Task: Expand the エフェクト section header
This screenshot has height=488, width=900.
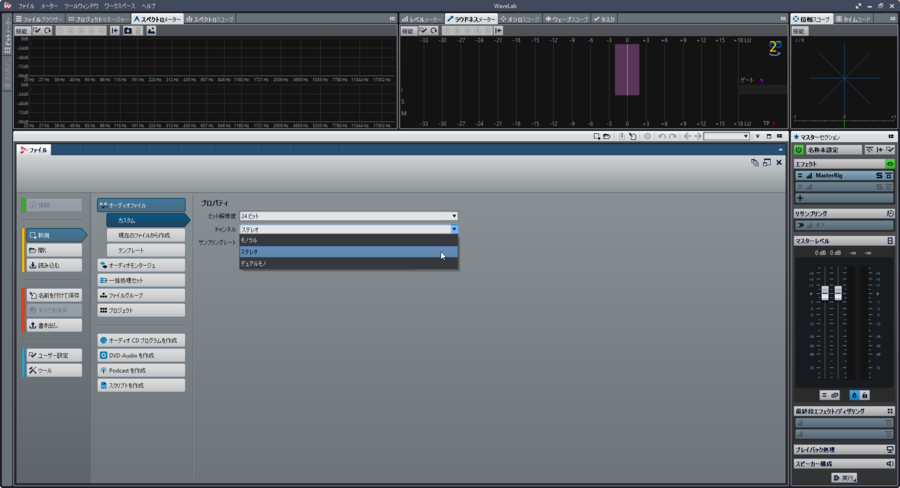Action: pos(844,164)
